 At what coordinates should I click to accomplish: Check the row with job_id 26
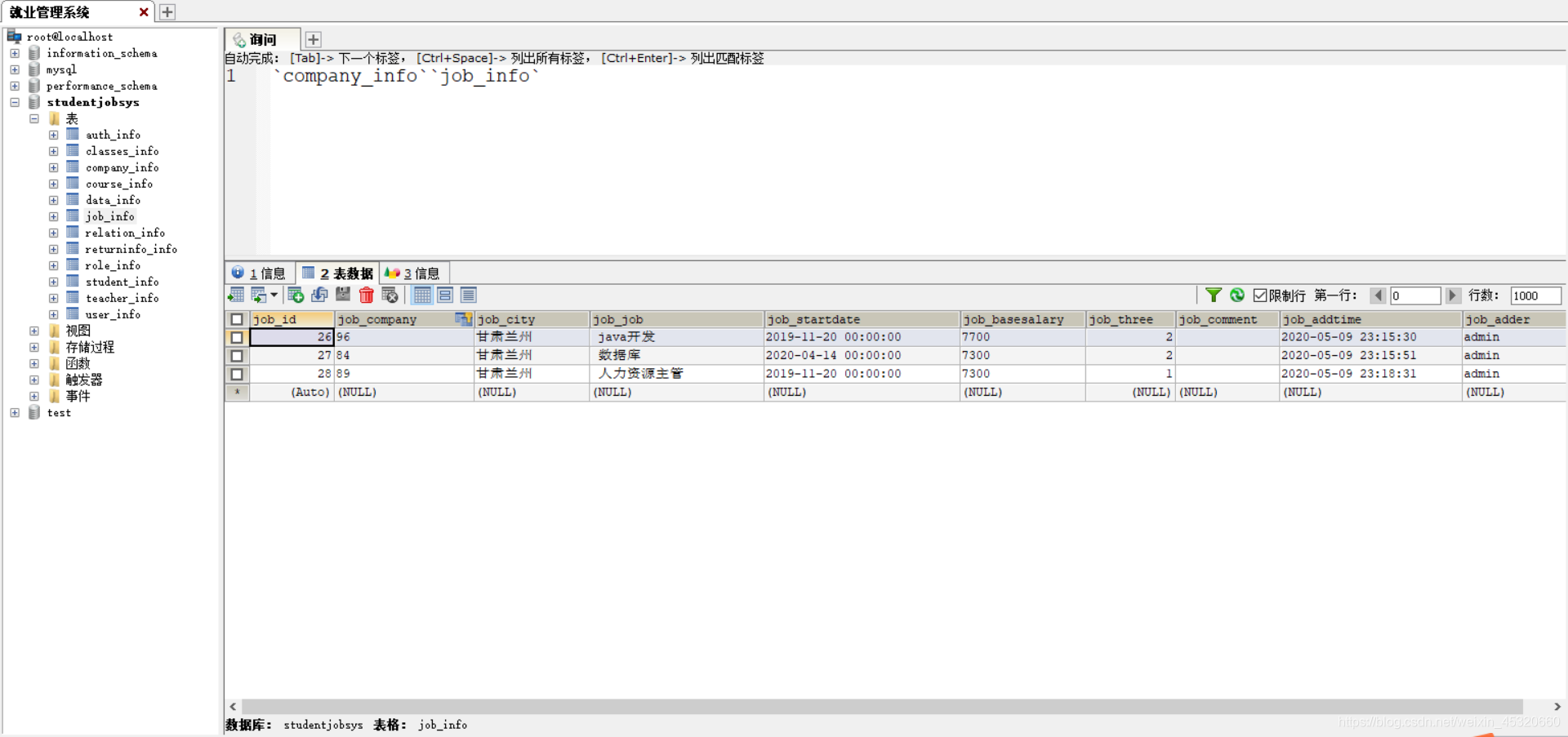pyautogui.click(x=237, y=337)
